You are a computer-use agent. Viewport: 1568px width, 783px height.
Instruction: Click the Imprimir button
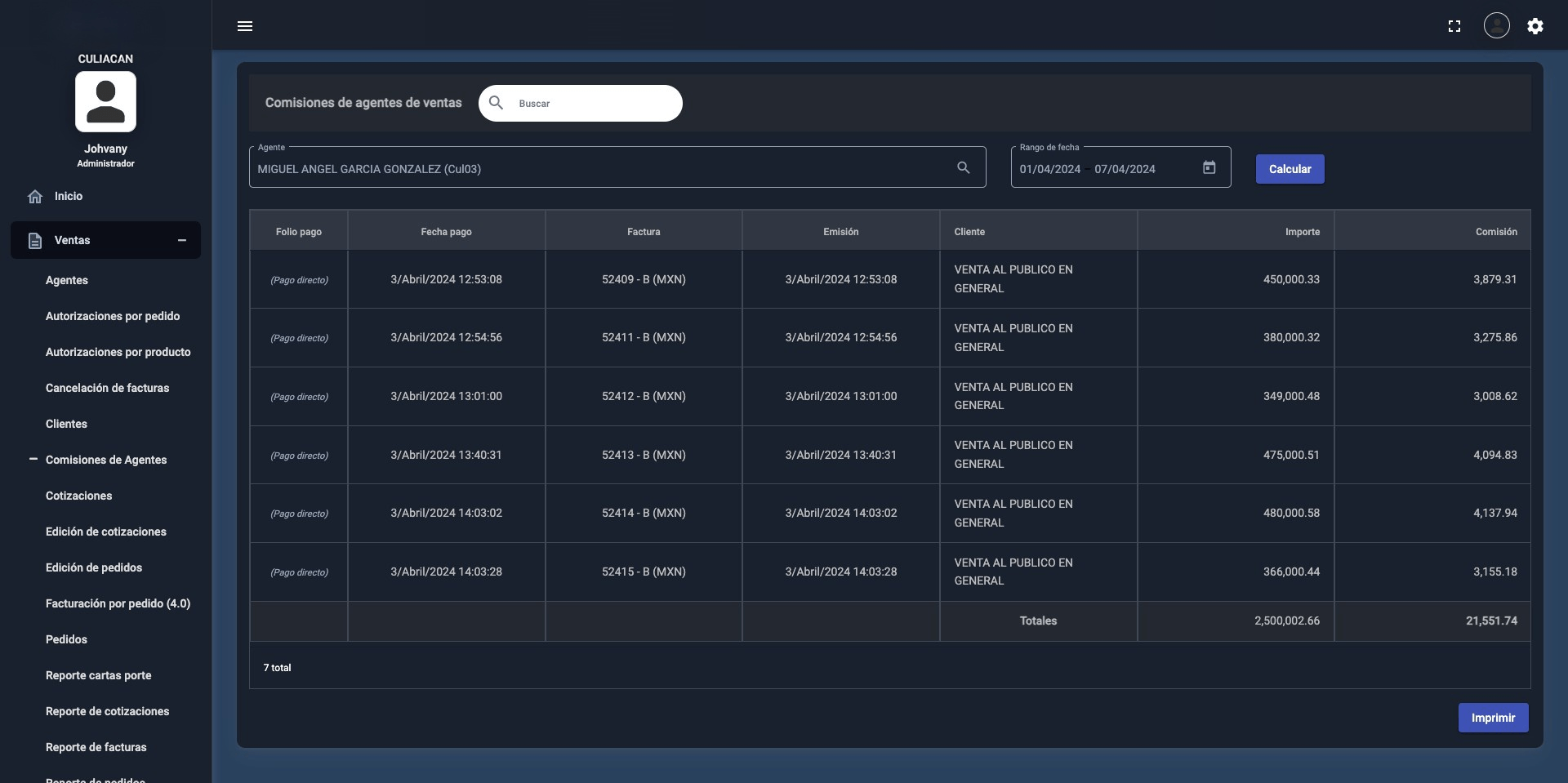(x=1493, y=718)
